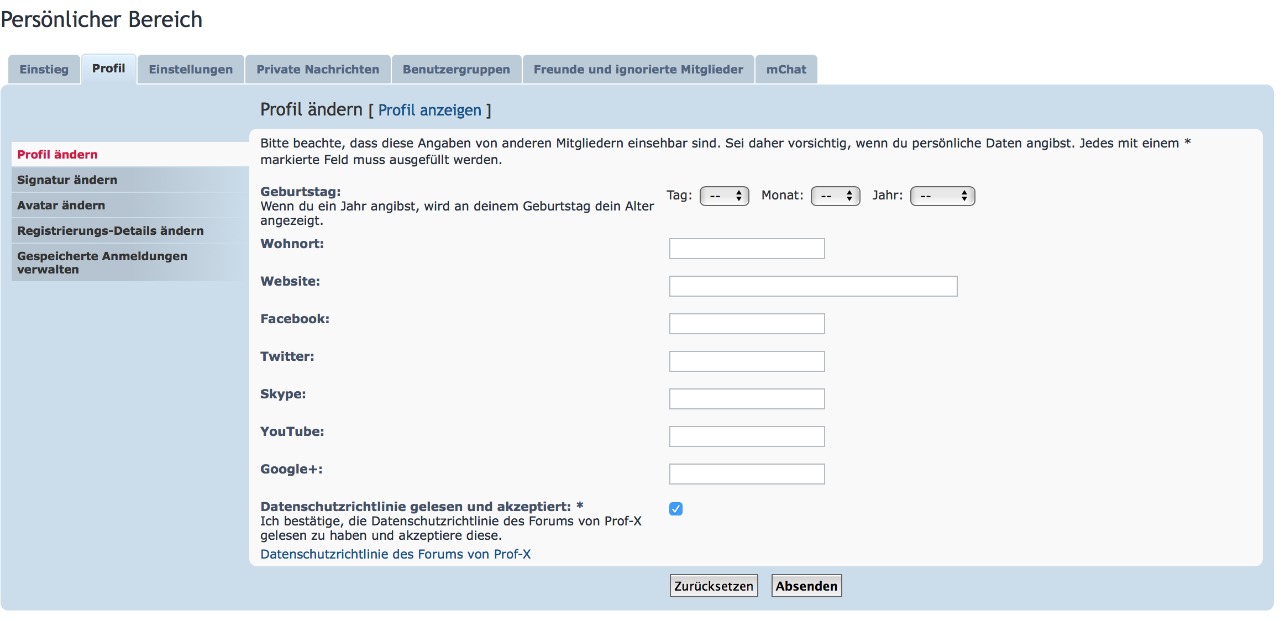Select Signatur ändern in the sidebar
The height and width of the screenshot is (621, 1280).
[67, 180]
